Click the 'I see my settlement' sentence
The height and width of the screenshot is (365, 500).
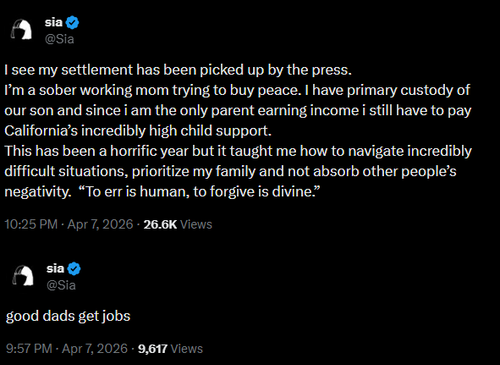178,70
